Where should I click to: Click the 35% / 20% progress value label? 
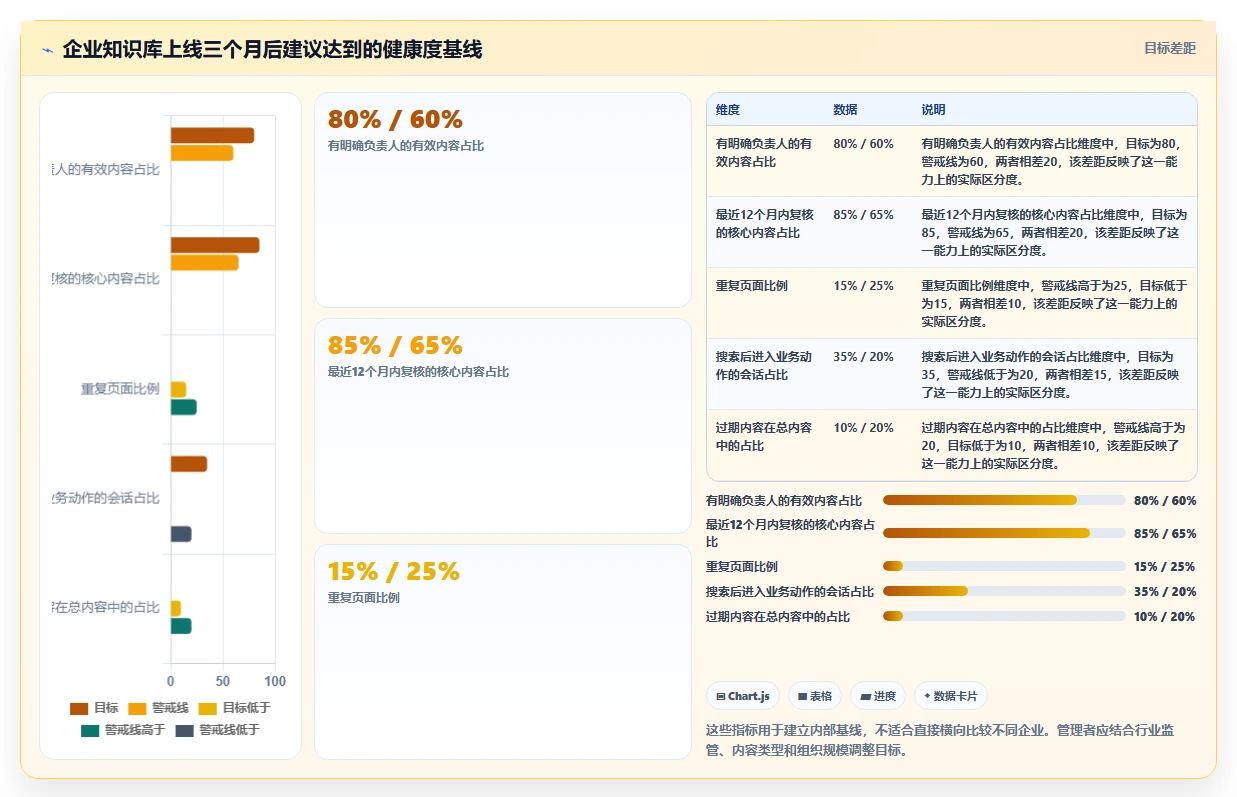click(x=1164, y=591)
